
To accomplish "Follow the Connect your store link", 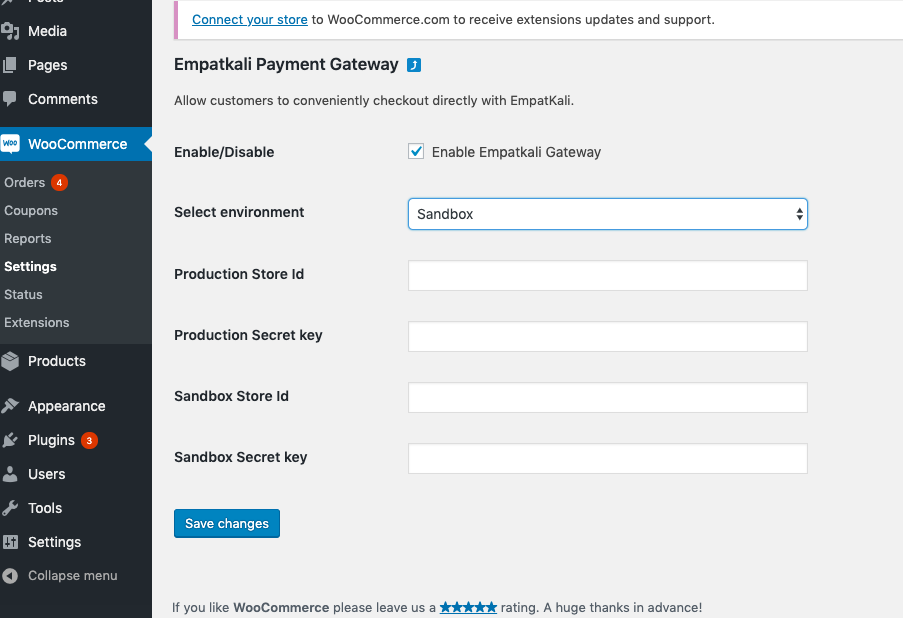I will point(250,20).
